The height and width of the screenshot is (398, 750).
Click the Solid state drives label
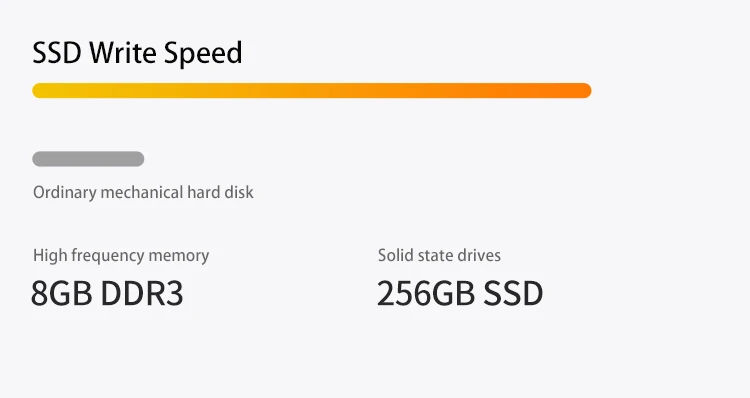point(439,255)
